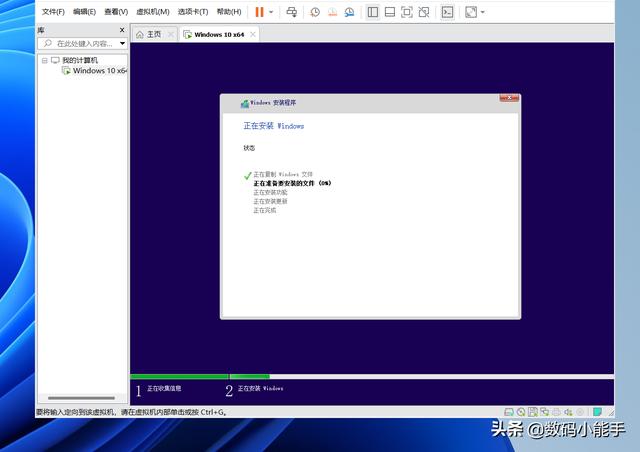Enter full screen mode icon
Screen dimensions: 640x452
[x=407, y=12]
